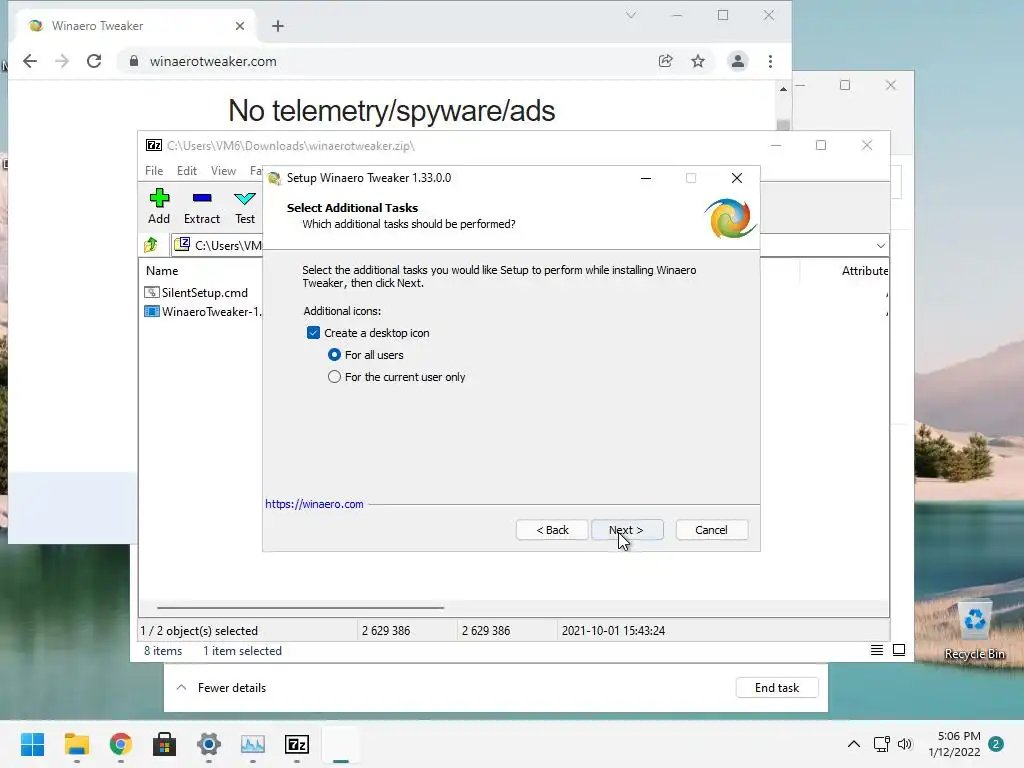Screen dimensions: 1024x768
Task: Select the For all users option
Action: click(x=334, y=355)
